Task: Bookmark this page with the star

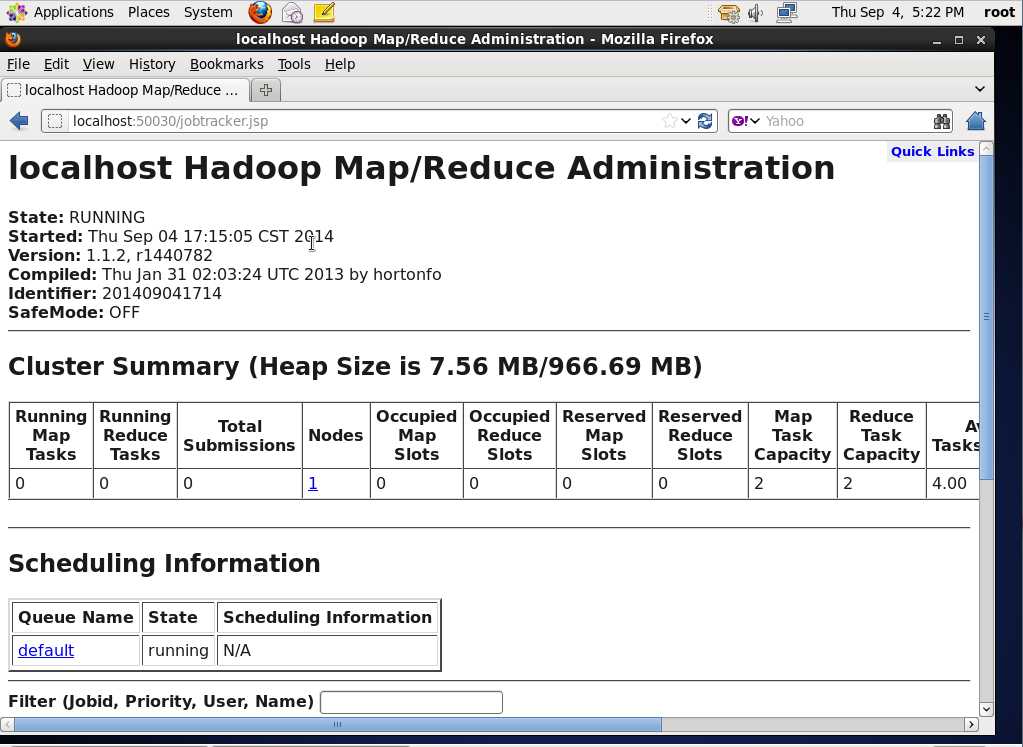Action: click(x=669, y=121)
